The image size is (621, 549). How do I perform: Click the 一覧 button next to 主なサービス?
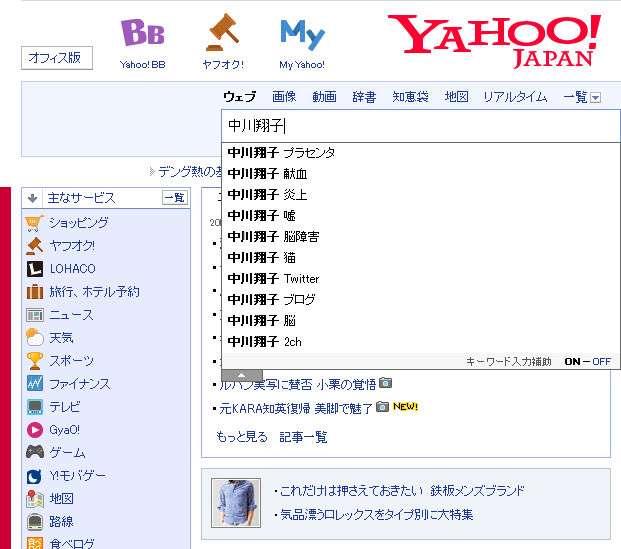(174, 198)
